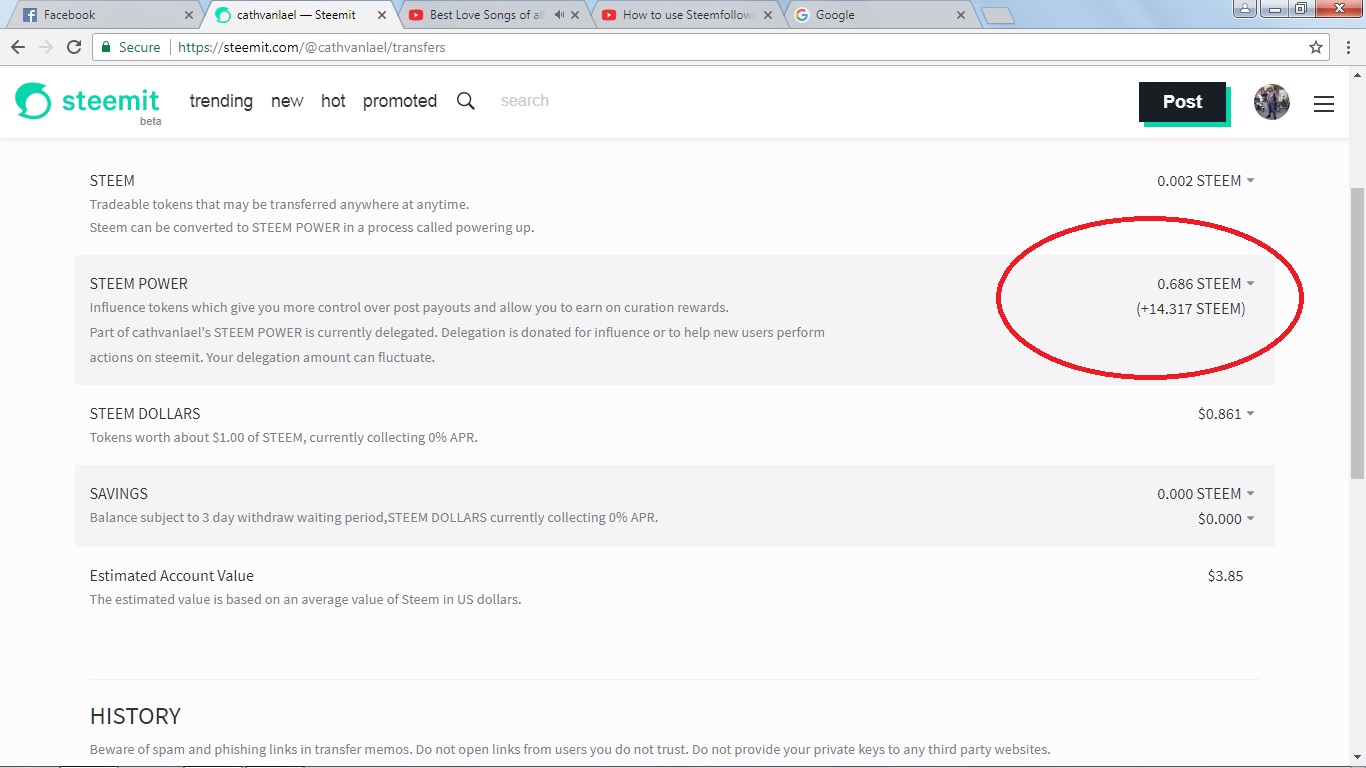Click the STEEM DOLLARS heading

(145, 414)
